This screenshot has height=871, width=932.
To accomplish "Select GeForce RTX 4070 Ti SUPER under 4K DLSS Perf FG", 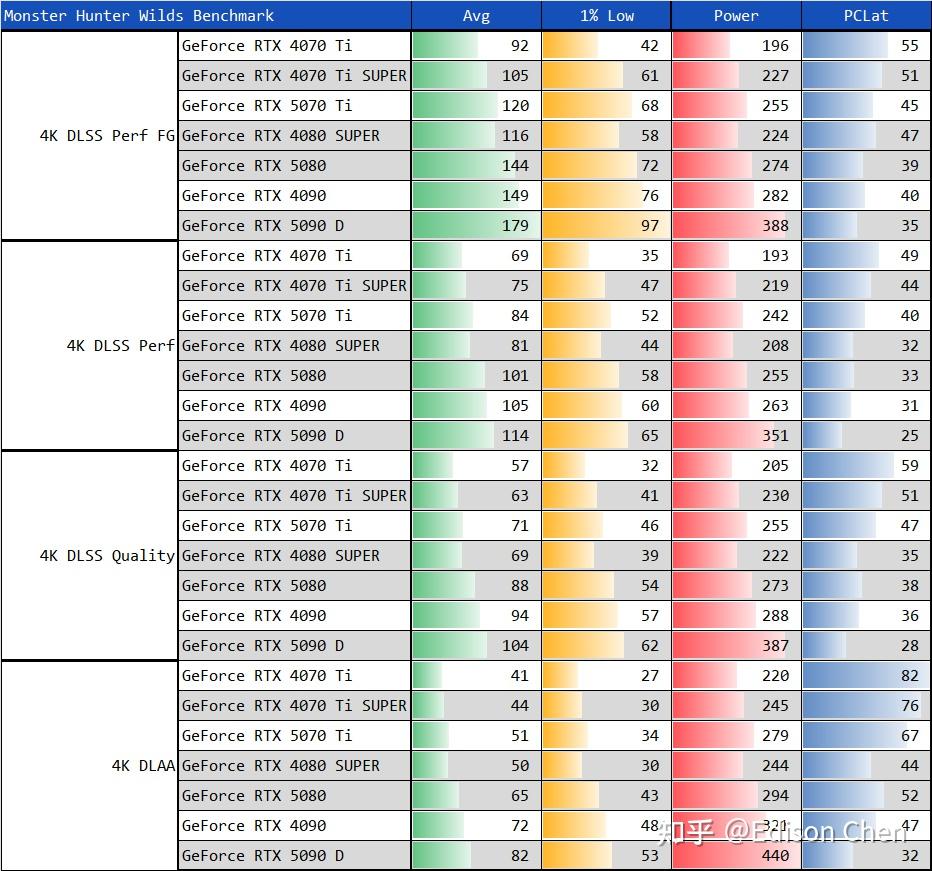I will (294, 76).
